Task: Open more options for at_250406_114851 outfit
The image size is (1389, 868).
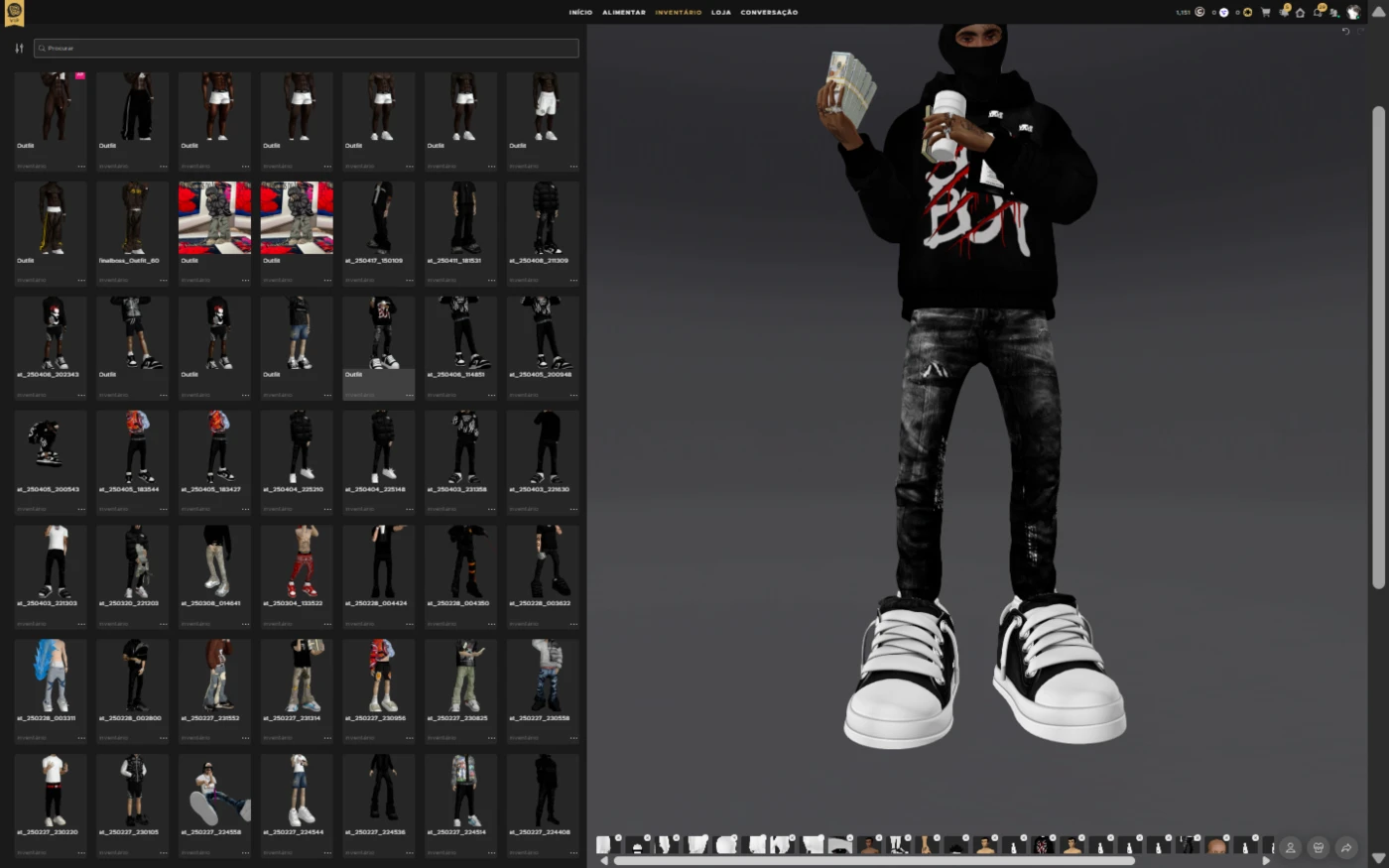Action: click(491, 395)
